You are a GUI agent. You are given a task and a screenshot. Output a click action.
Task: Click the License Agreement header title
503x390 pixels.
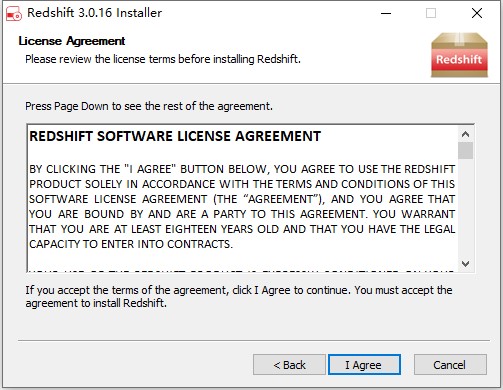(72, 41)
